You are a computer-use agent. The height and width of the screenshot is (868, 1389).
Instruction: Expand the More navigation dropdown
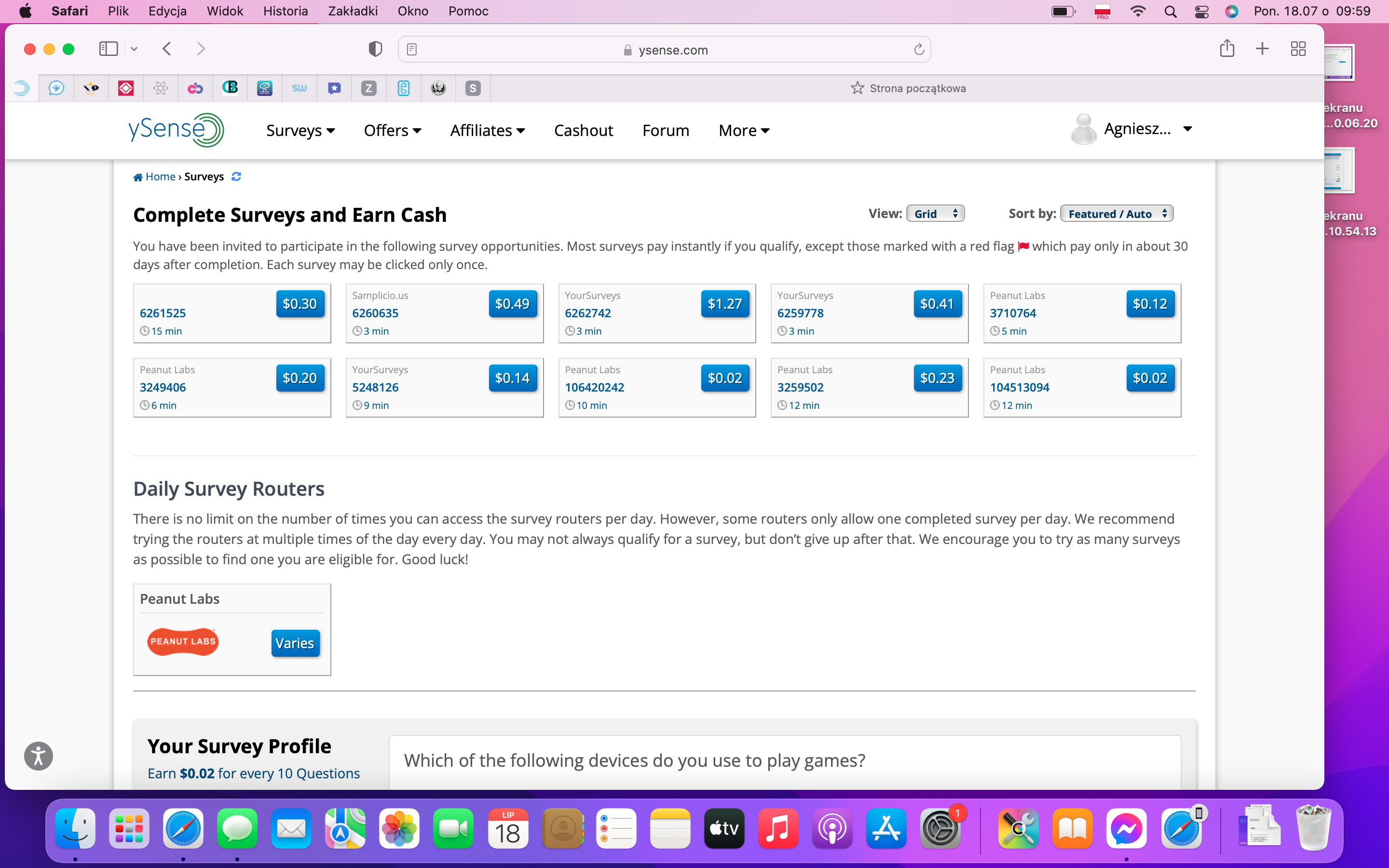(x=744, y=130)
